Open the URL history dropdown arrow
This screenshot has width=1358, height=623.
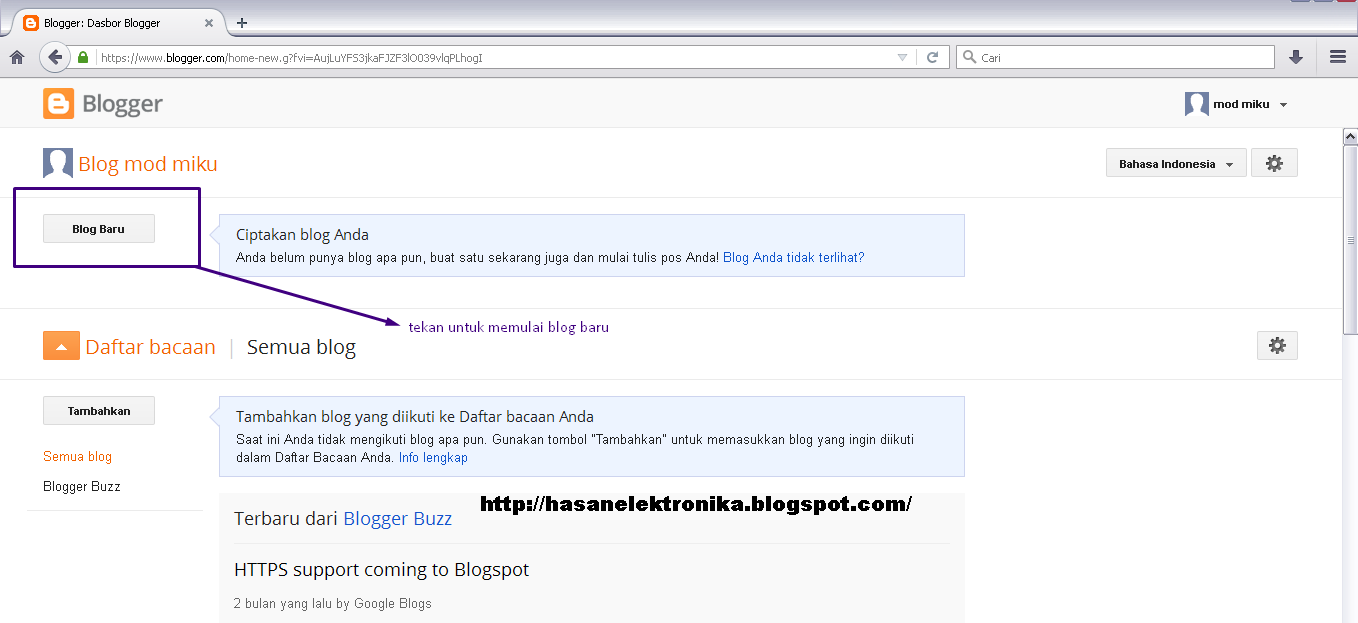pos(902,58)
